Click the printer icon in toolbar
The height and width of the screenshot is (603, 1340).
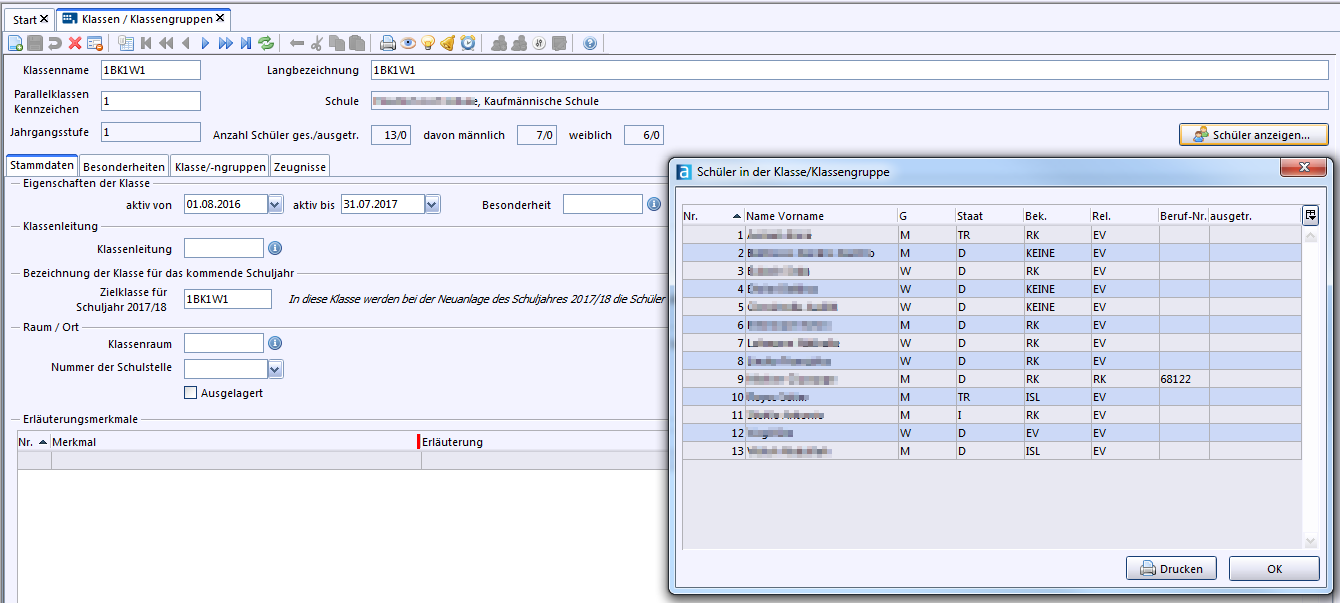388,43
